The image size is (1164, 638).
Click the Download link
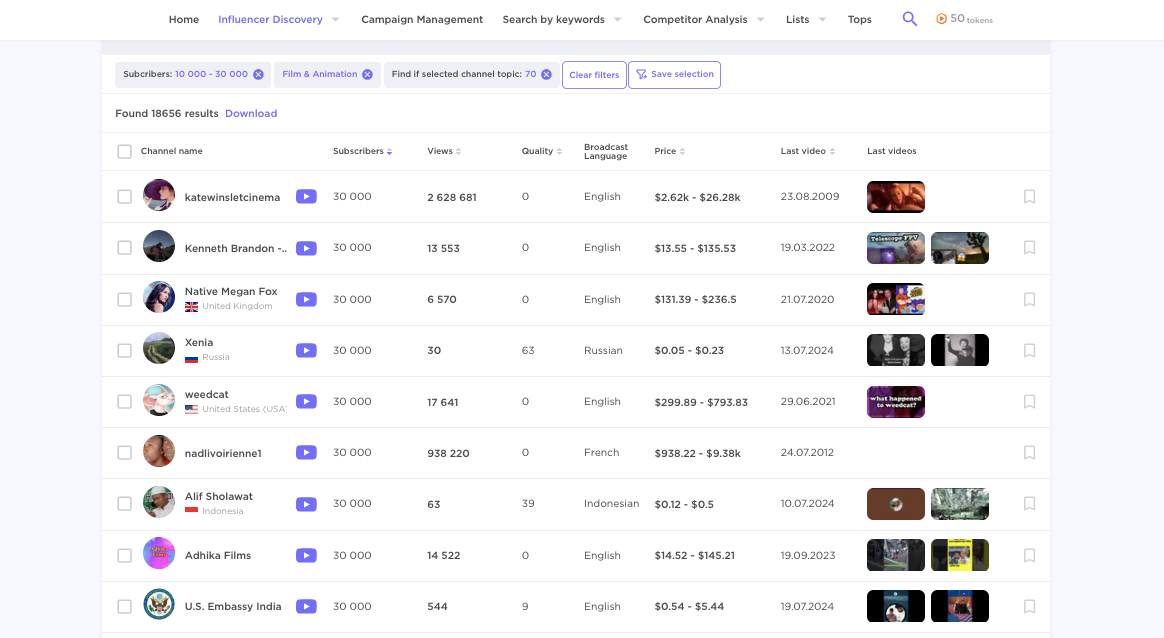251,113
